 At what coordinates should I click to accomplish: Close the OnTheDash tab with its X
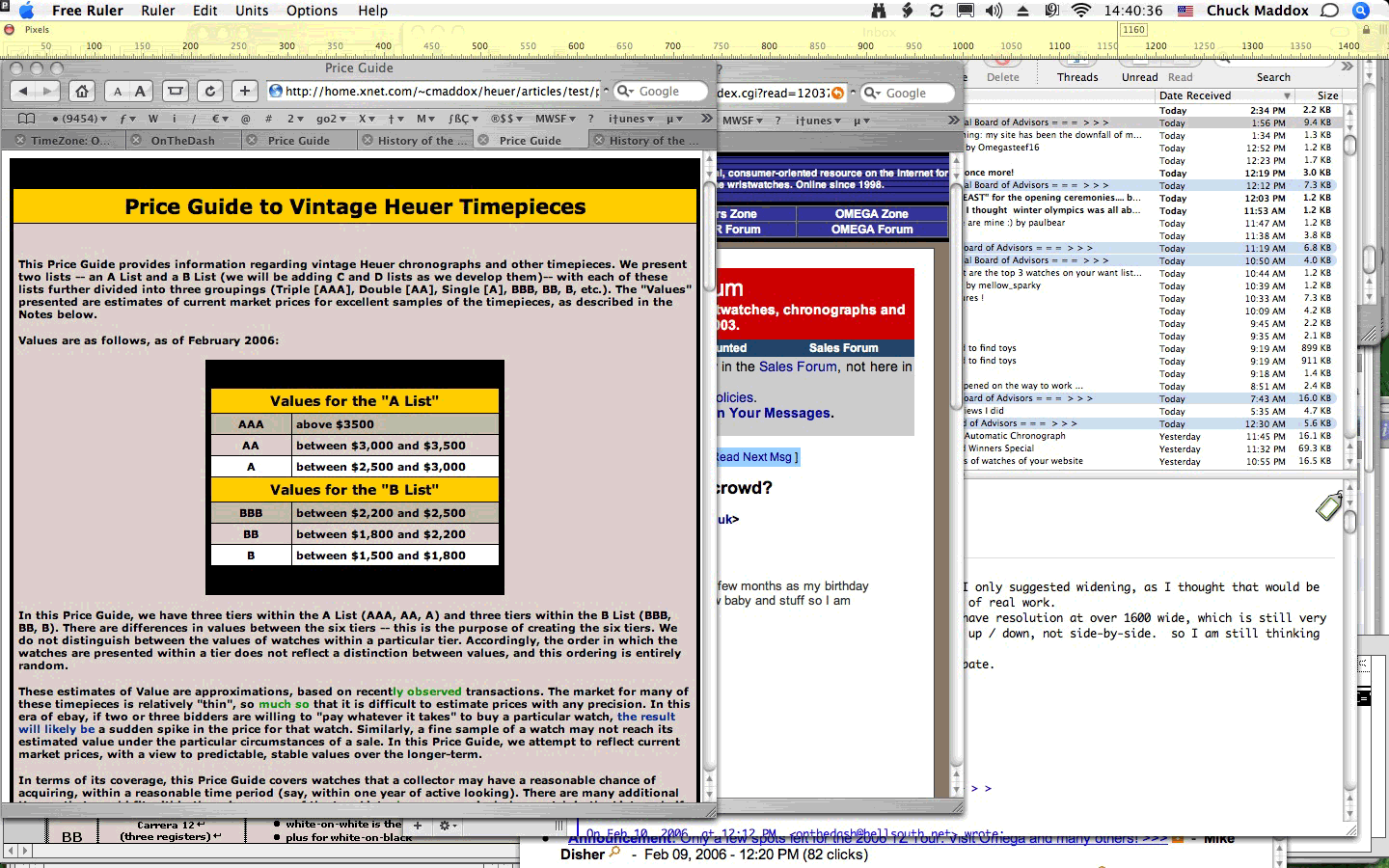(136, 140)
